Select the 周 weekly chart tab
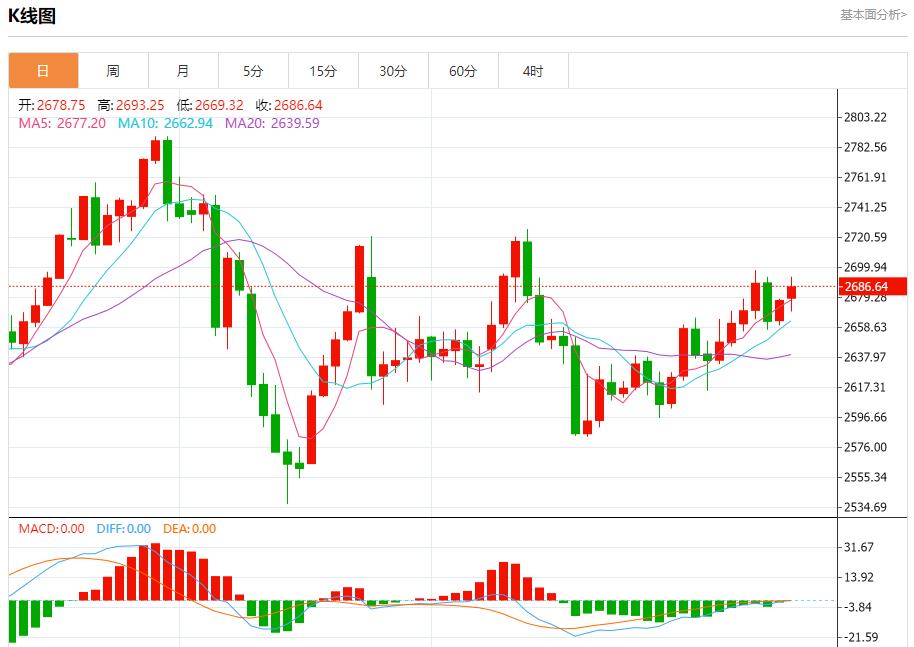Viewport: 914px width, 647px height. [113, 71]
